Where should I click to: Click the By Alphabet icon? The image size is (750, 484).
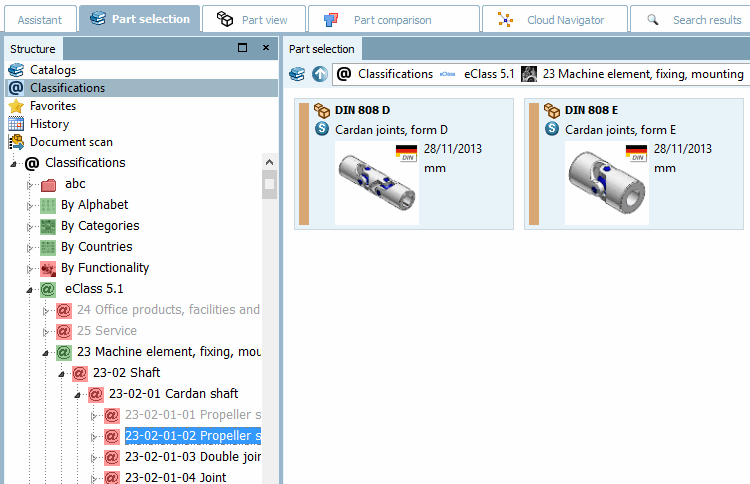click(x=48, y=206)
